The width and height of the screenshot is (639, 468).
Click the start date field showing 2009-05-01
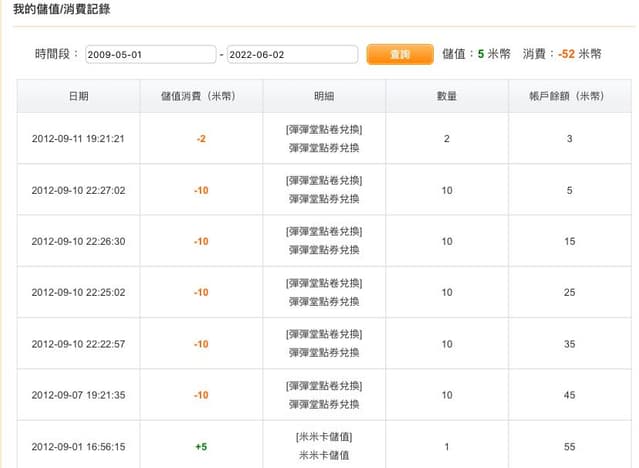150,55
